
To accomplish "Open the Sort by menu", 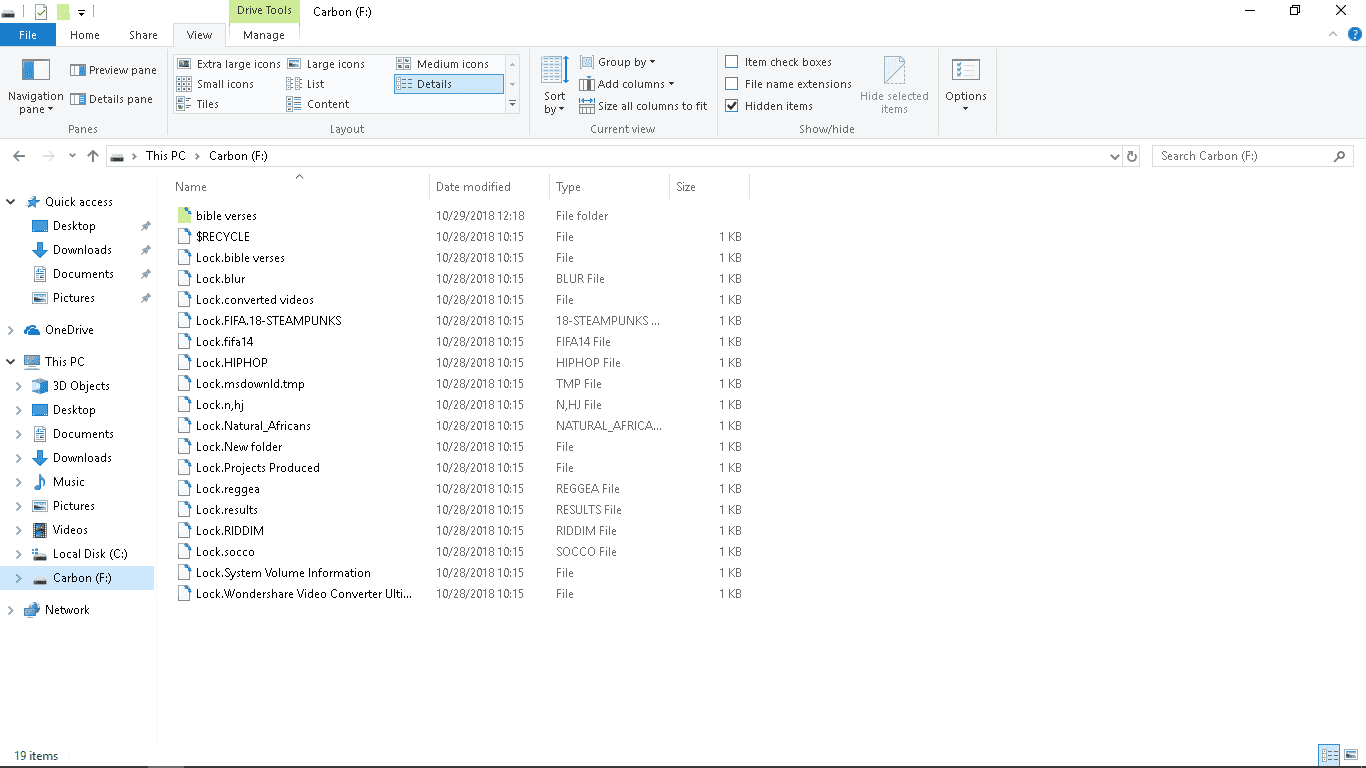I will [554, 85].
